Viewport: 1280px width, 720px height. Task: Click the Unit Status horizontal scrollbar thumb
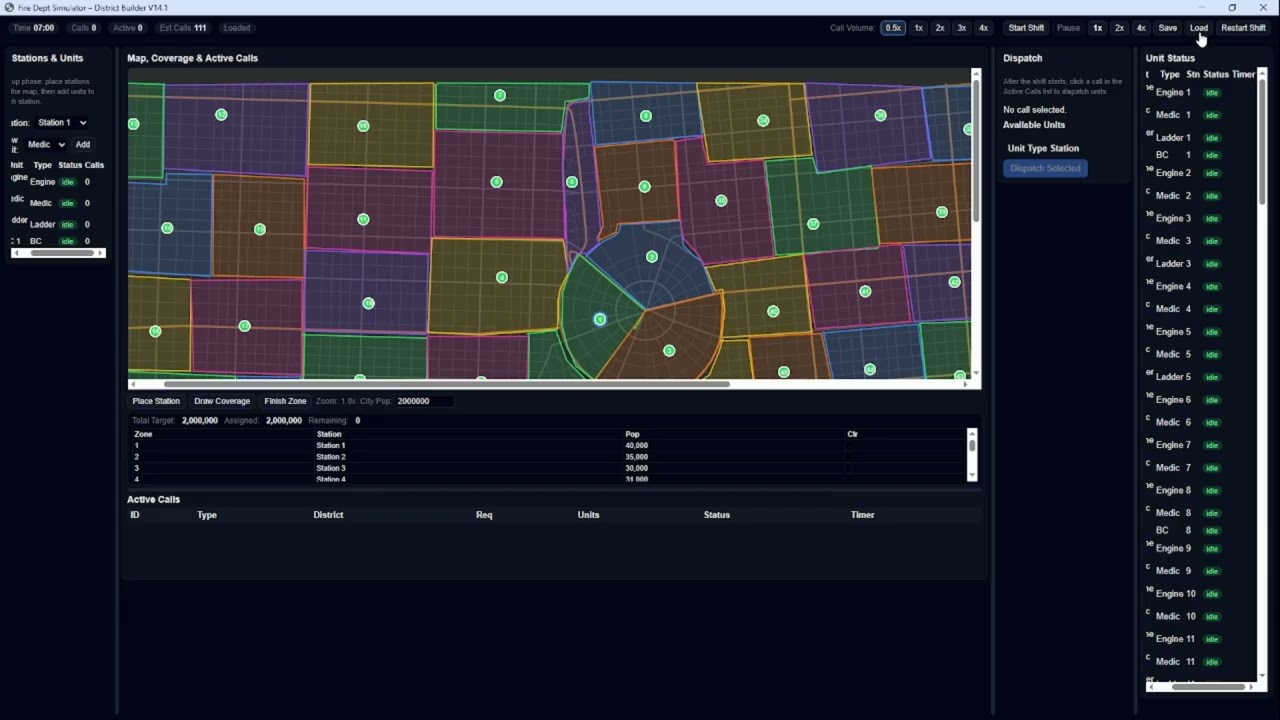(x=1208, y=687)
